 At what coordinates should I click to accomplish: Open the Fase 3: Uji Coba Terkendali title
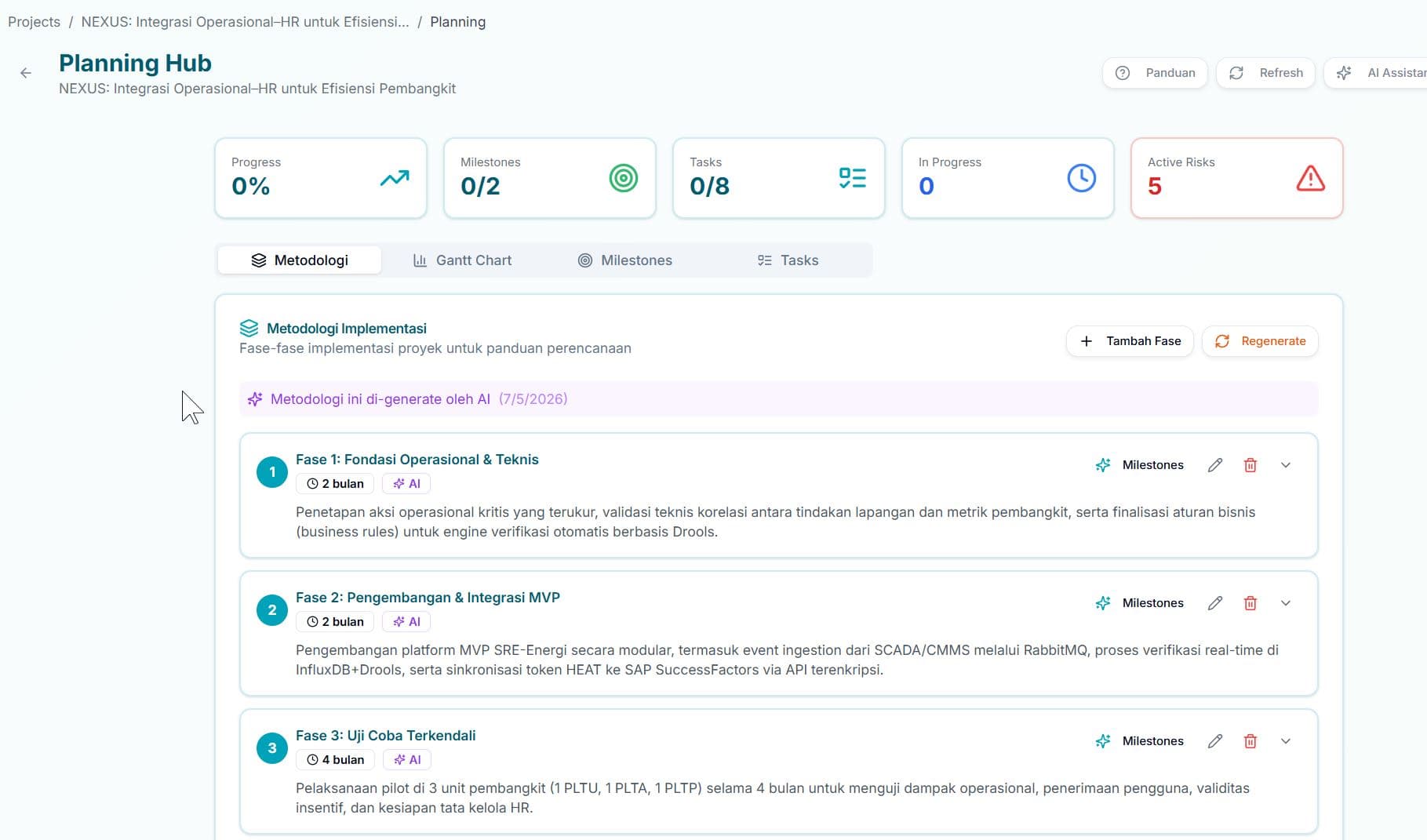(x=386, y=736)
